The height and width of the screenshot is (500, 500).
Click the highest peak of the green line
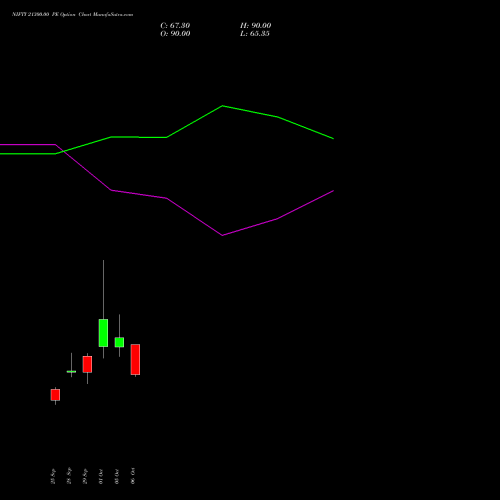pos(223,106)
